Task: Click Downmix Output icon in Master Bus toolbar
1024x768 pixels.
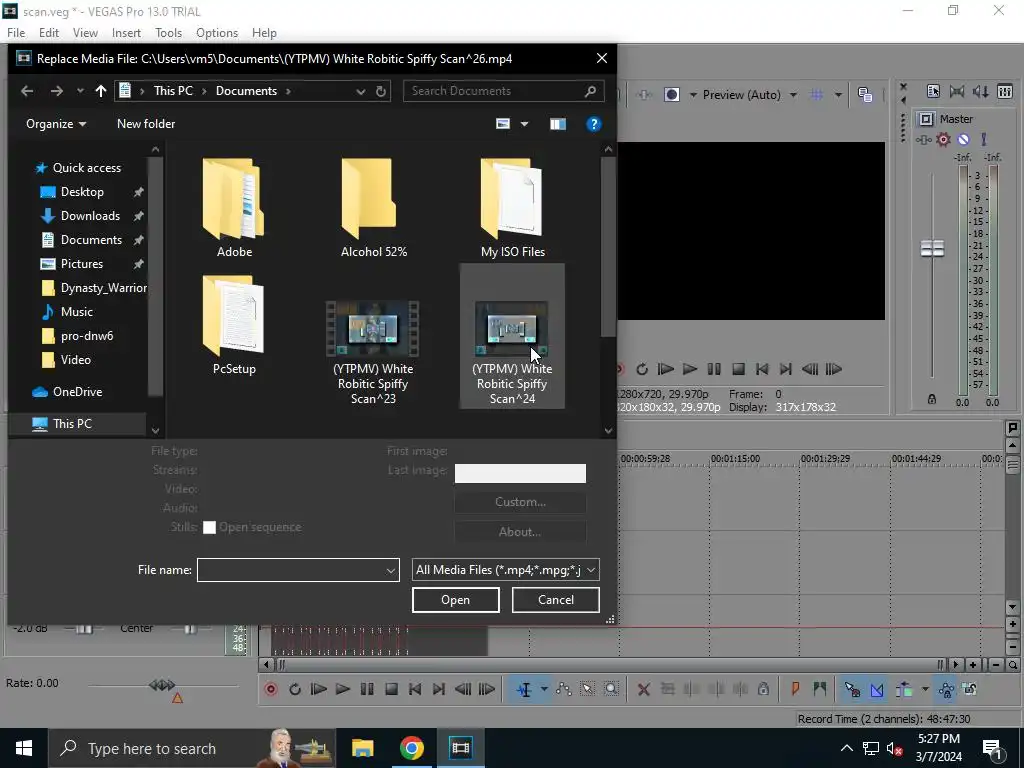Action: 957,91
